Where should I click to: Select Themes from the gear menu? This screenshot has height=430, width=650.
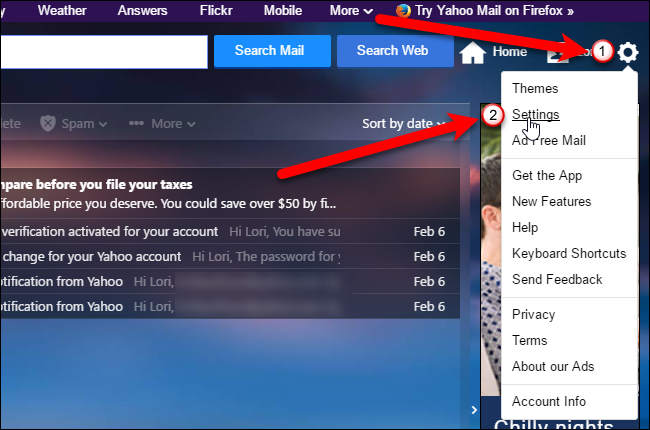[535, 88]
